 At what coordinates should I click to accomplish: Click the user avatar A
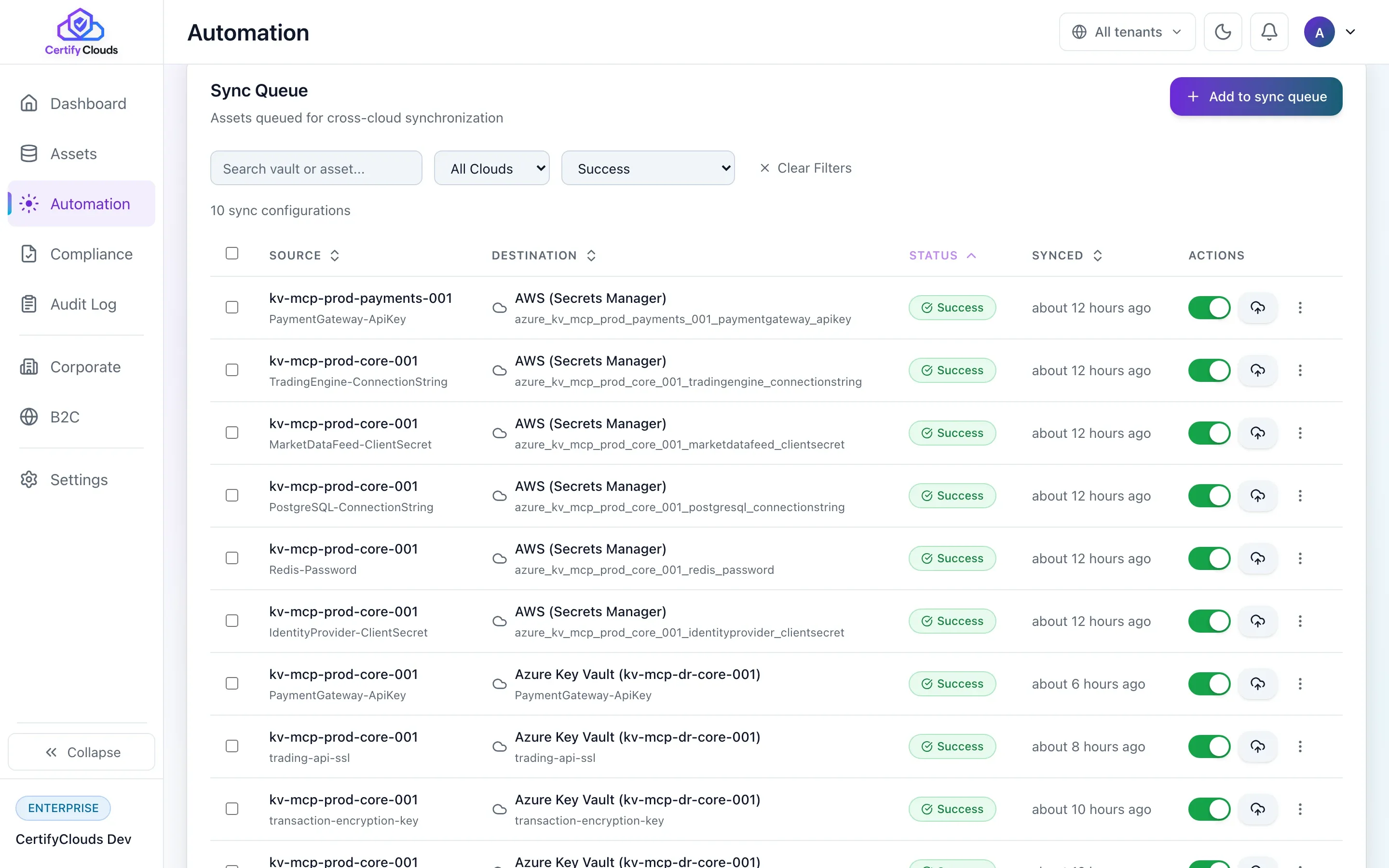1319,32
